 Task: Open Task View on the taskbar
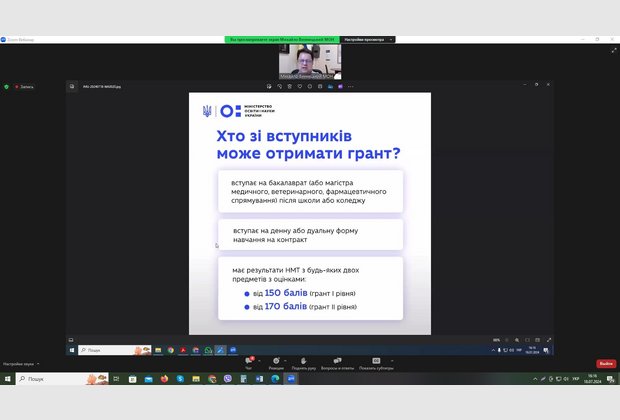click(115, 379)
